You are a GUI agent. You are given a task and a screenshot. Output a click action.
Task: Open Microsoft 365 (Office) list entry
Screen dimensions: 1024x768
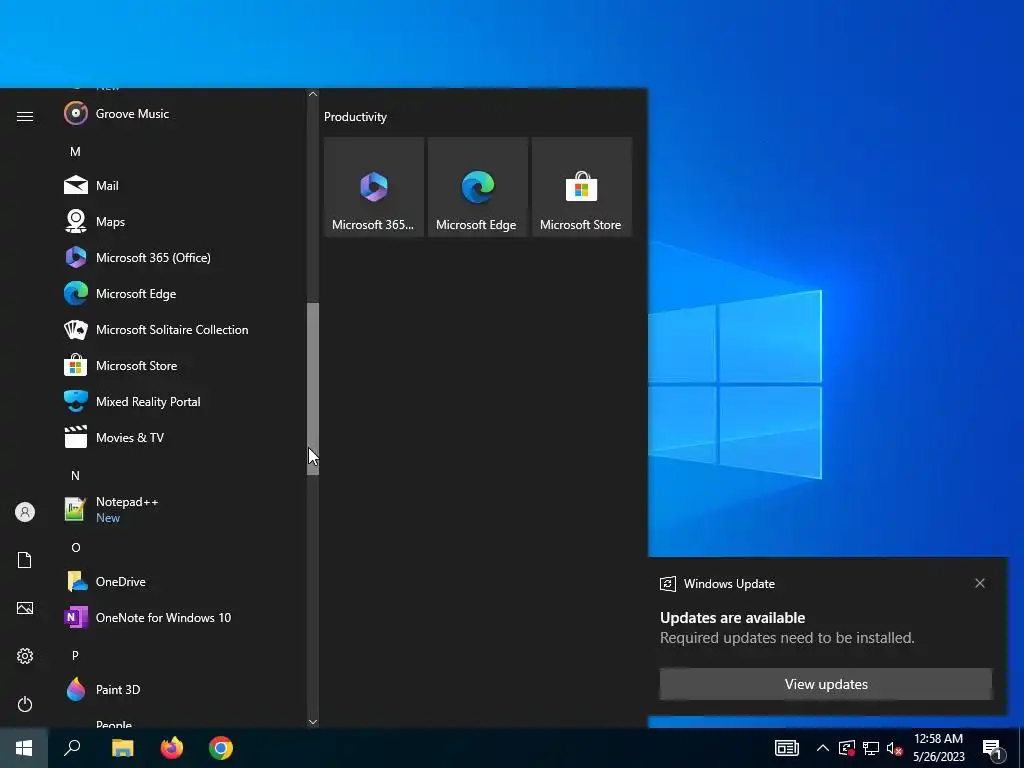(x=181, y=257)
